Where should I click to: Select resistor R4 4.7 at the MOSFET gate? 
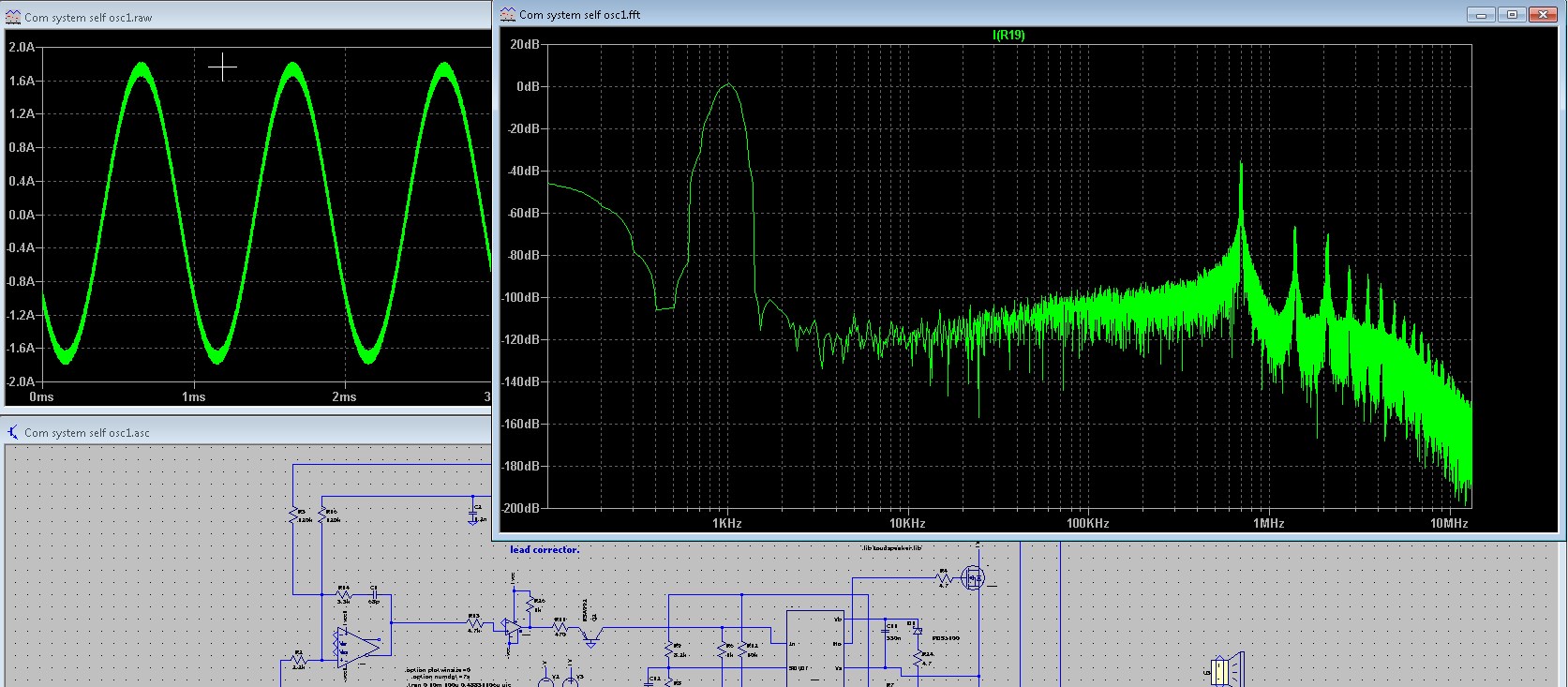click(944, 577)
